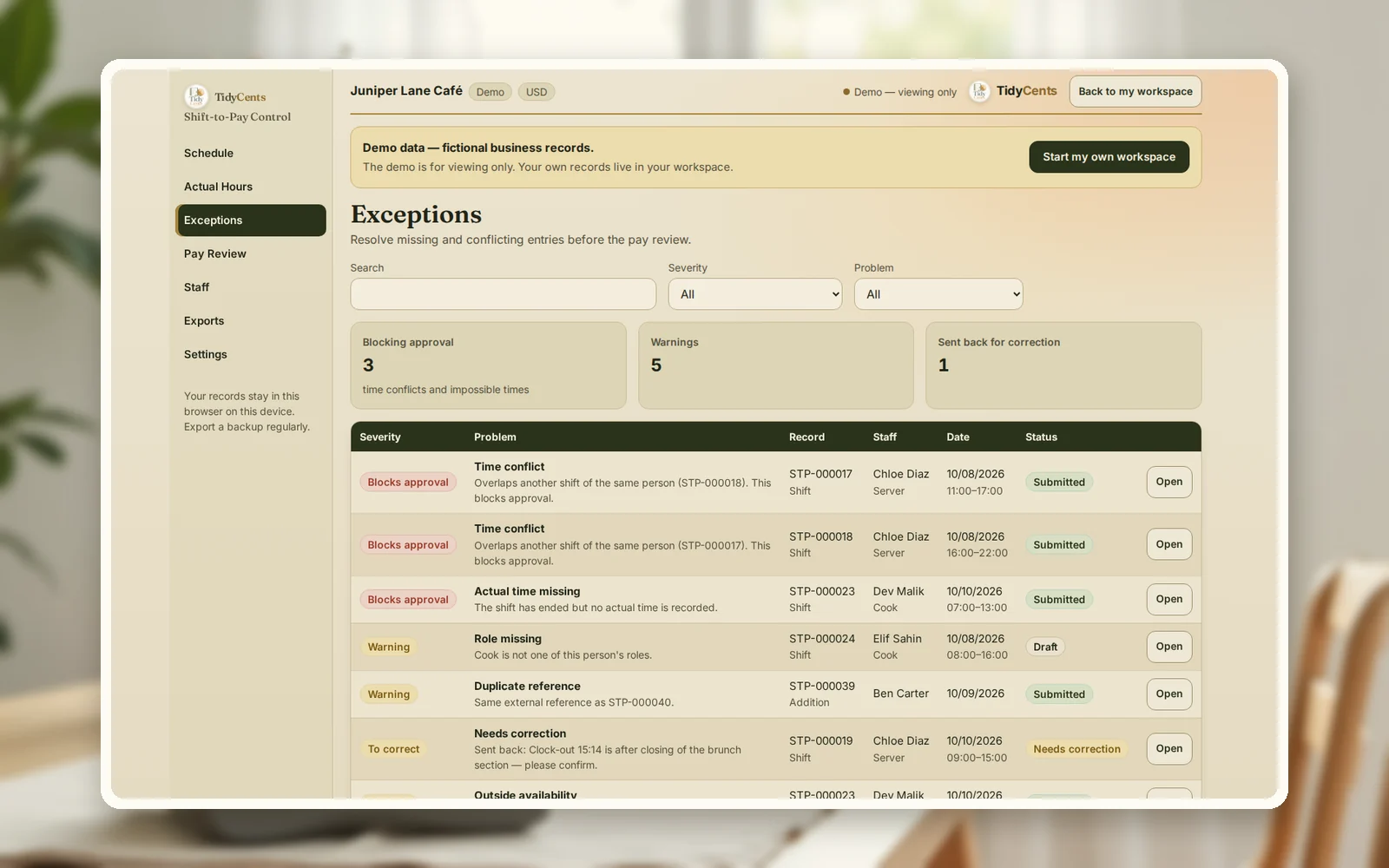Click the USD currency badge
Viewport: 1389px width, 868px height.
537,92
